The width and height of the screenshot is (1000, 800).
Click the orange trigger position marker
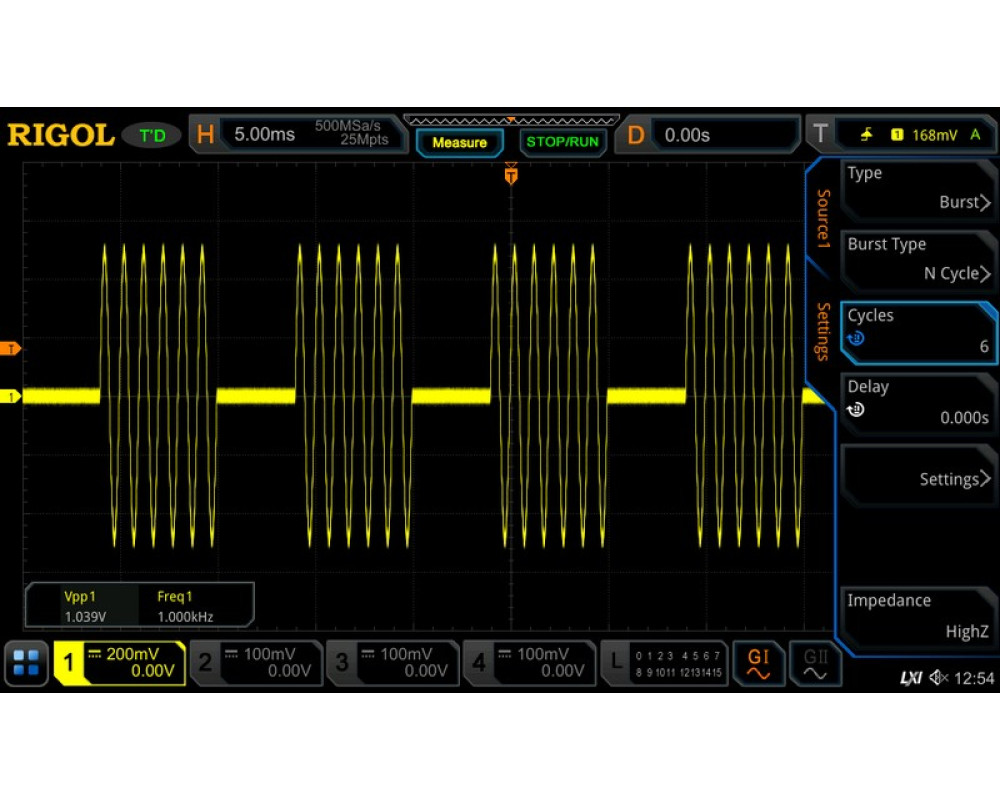point(511,176)
